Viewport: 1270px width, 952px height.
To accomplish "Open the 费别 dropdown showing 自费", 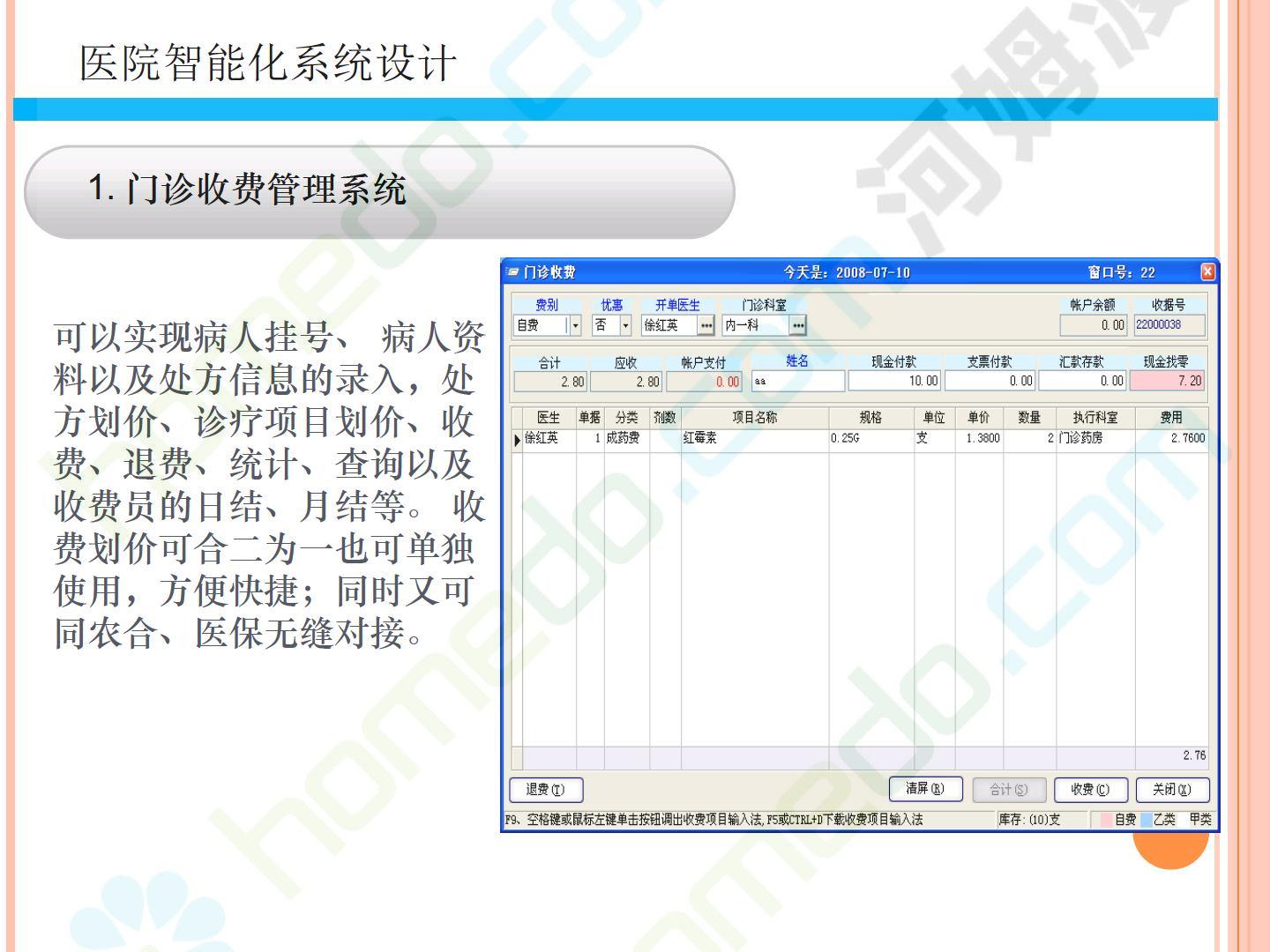I will click(x=575, y=325).
